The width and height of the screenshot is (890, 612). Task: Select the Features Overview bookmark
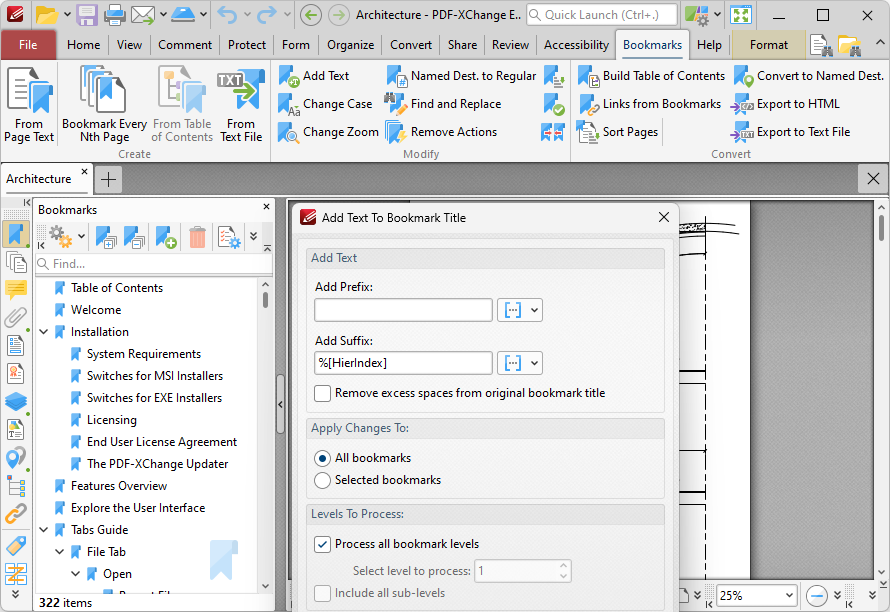pyautogui.click(x=119, y=486)
